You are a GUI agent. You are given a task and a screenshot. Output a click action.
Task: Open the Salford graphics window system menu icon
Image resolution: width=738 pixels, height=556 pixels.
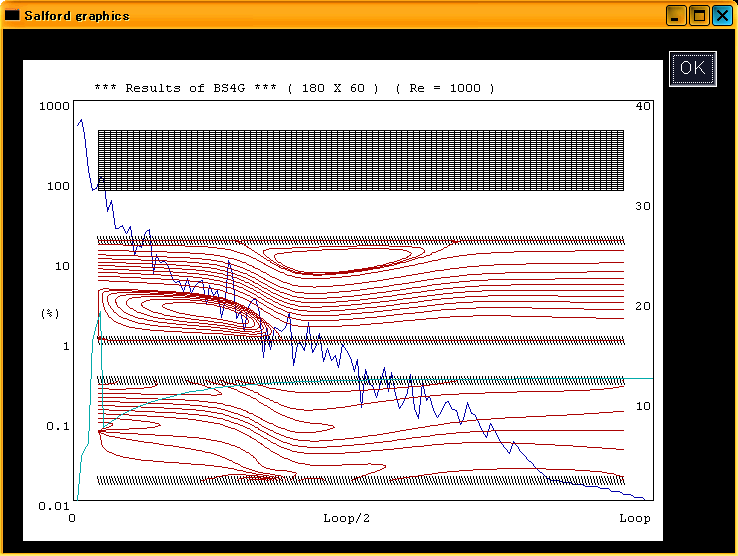coord(12,15)
